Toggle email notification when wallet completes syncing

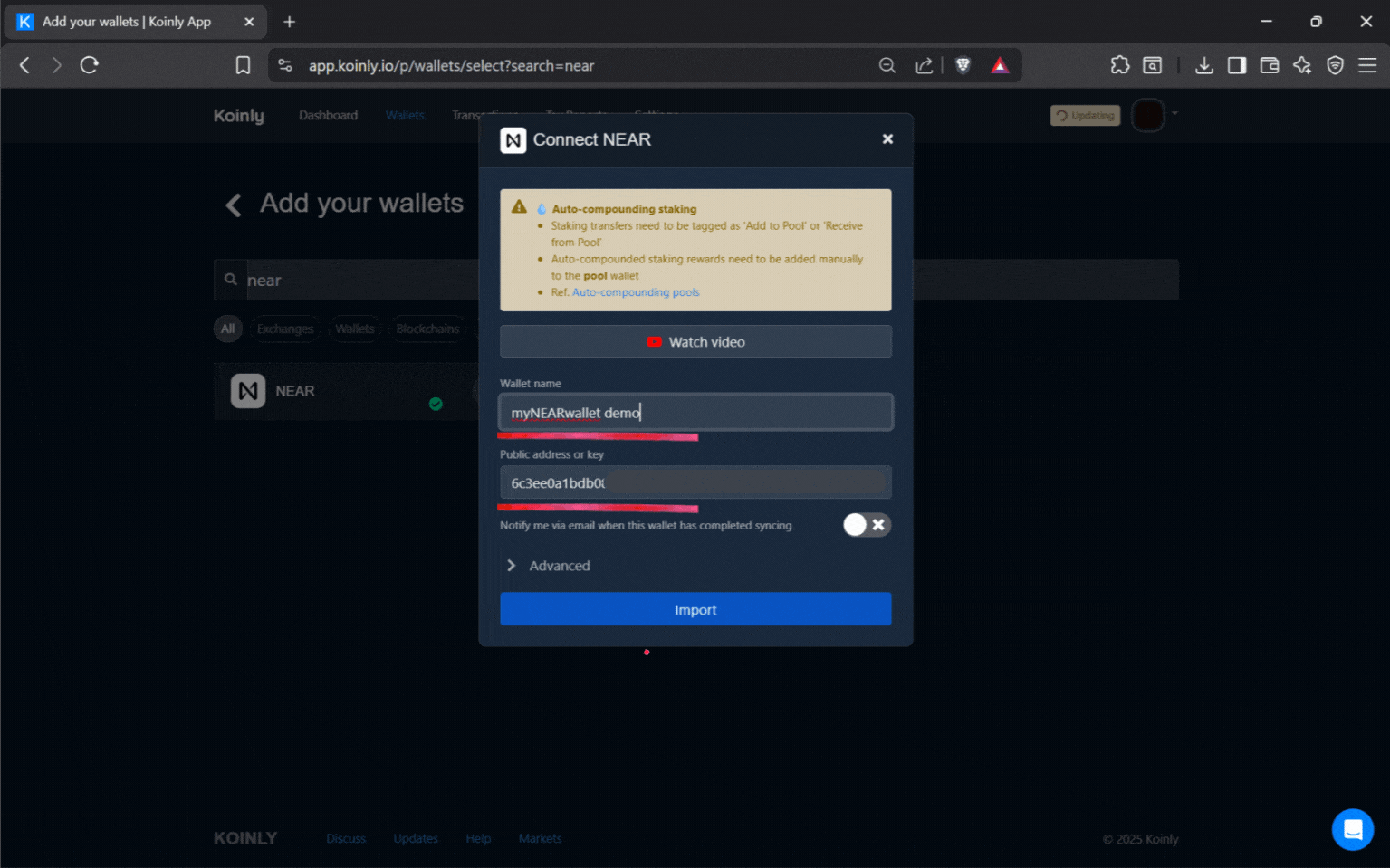click(866, 525)
